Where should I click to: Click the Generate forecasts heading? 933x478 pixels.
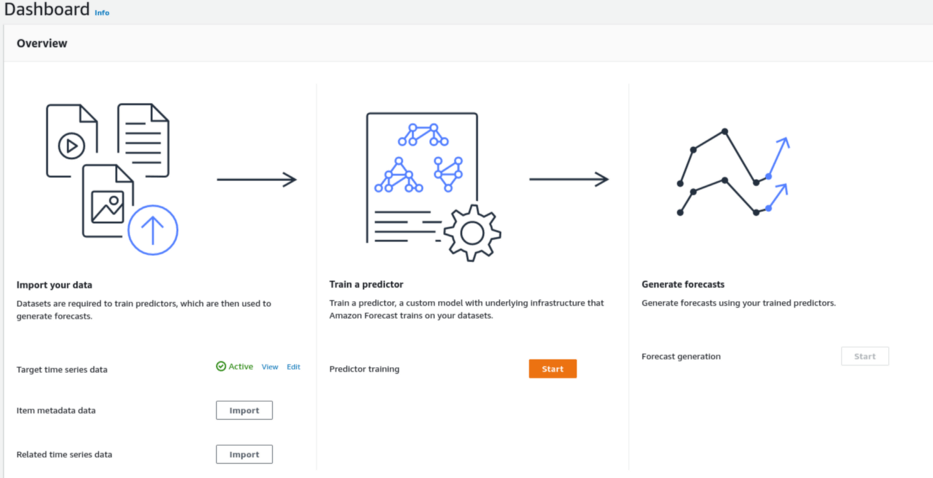pyautogui.click(x=683, y=284)
